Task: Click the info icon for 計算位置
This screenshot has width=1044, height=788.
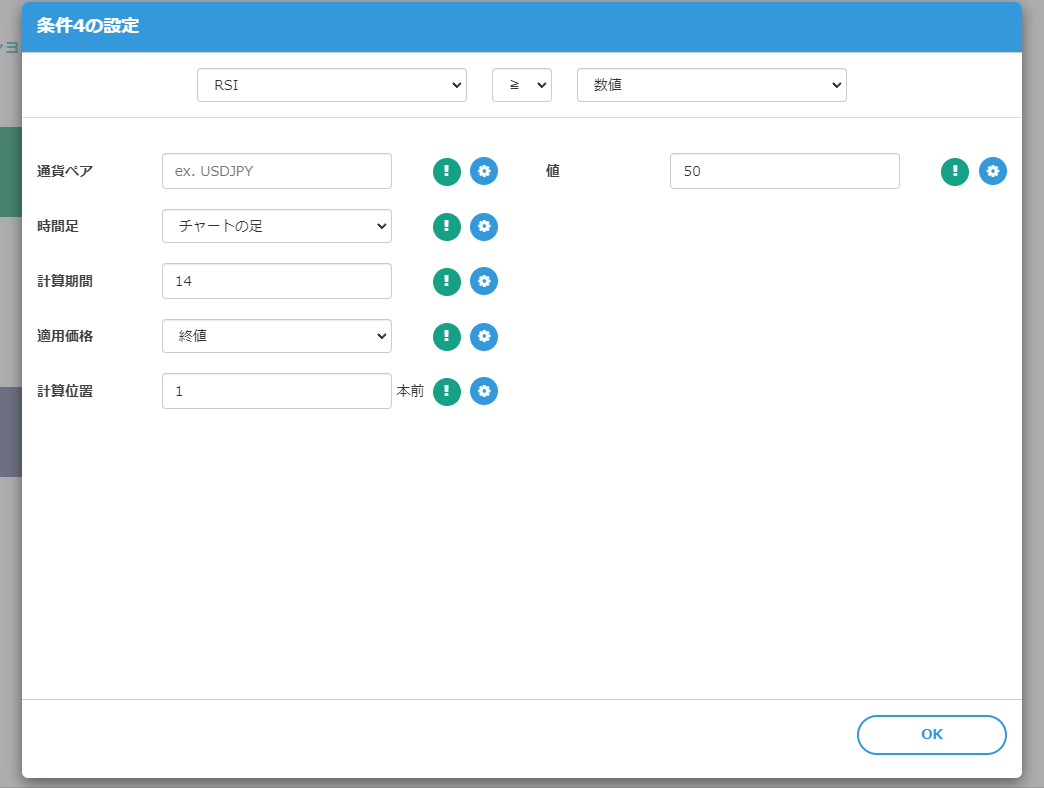Action: (447, 391)
